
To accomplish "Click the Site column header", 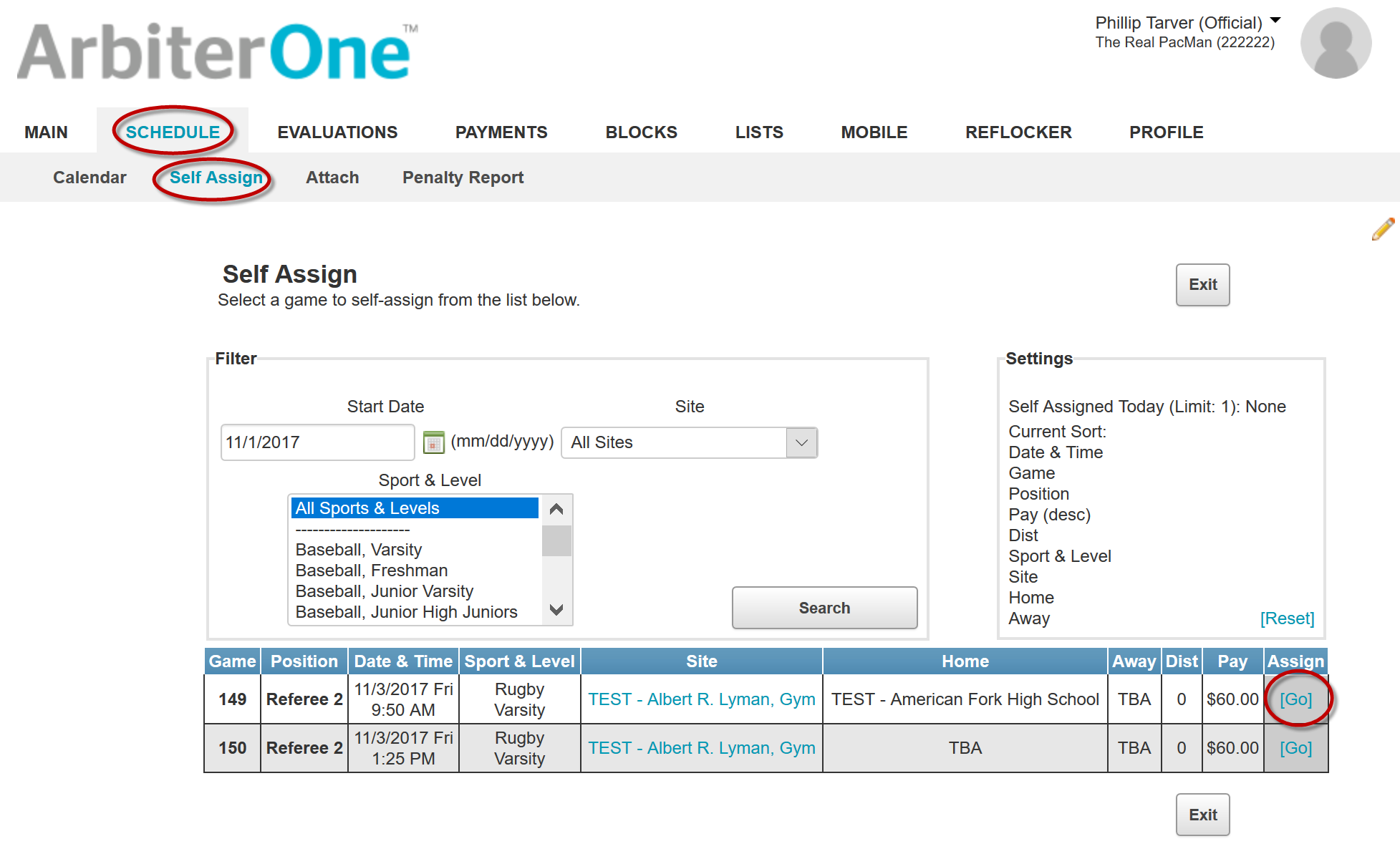I will 701,661.
